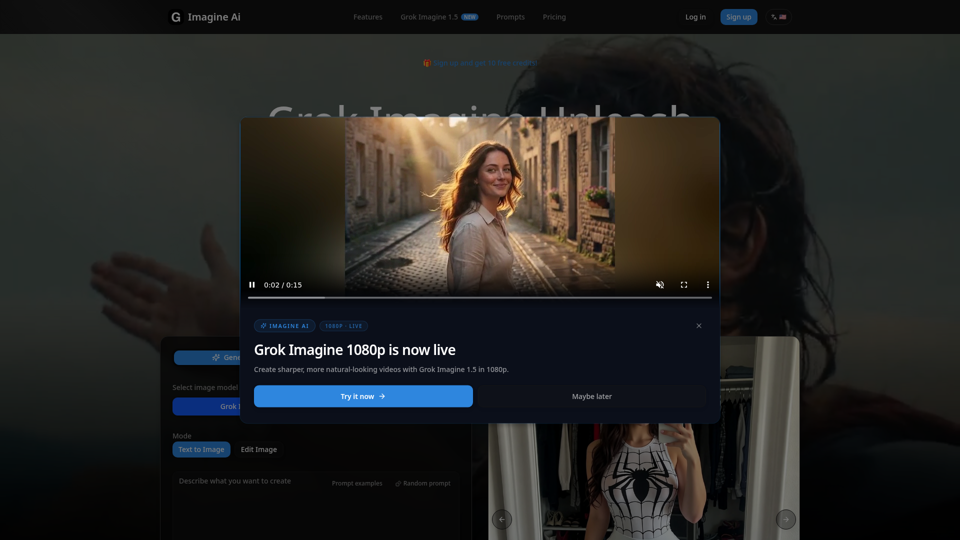The height and width of the screenshot is (540, 960).
Task: Open the Features menu item
Action: pyautogui.click(x=367, y=17)
